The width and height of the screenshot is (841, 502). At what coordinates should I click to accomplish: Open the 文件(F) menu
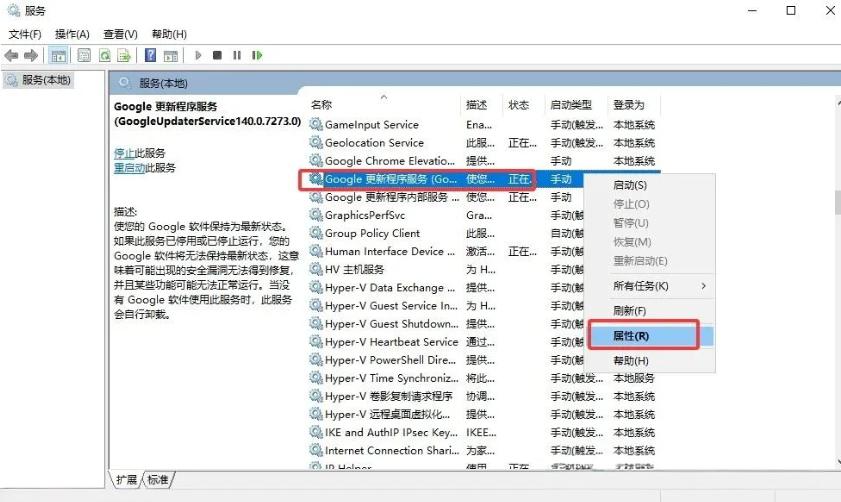tap(25, 34)
